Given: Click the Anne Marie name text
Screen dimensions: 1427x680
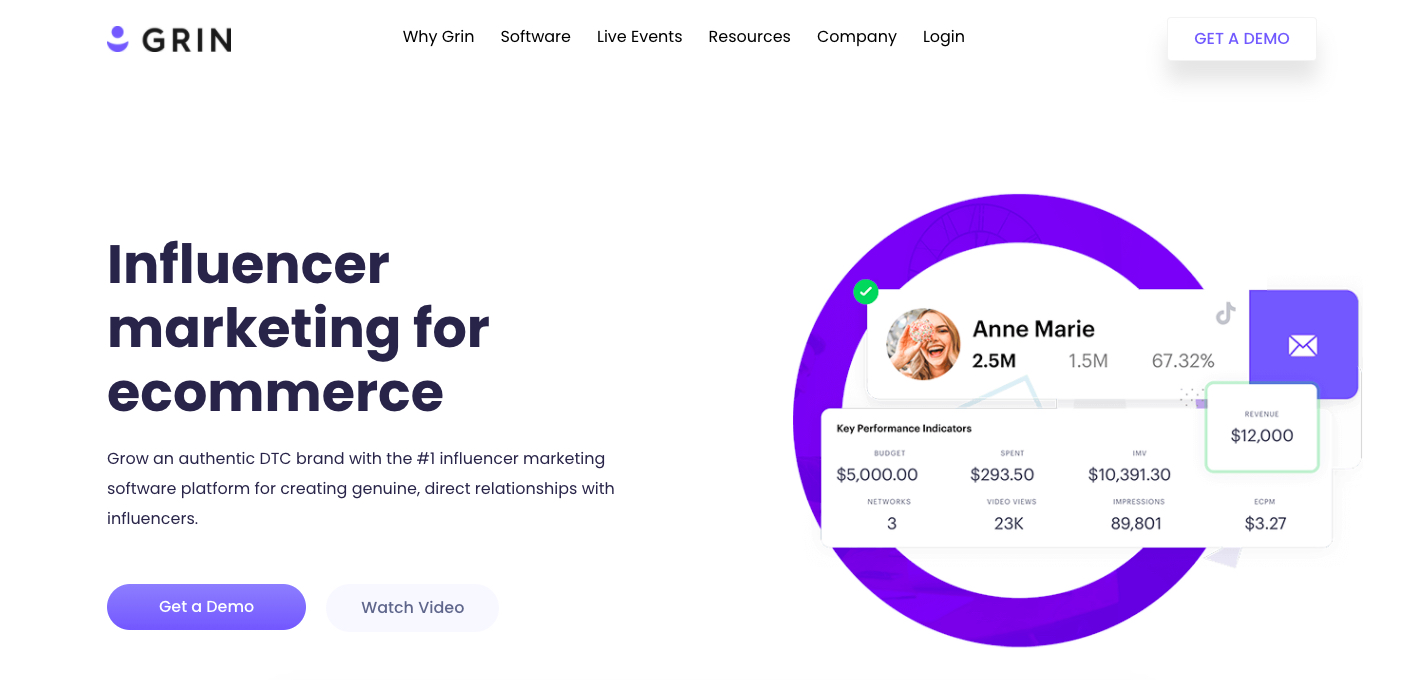Looking at the screenshot, I should pyautogui.click(x=1033, y=329).
